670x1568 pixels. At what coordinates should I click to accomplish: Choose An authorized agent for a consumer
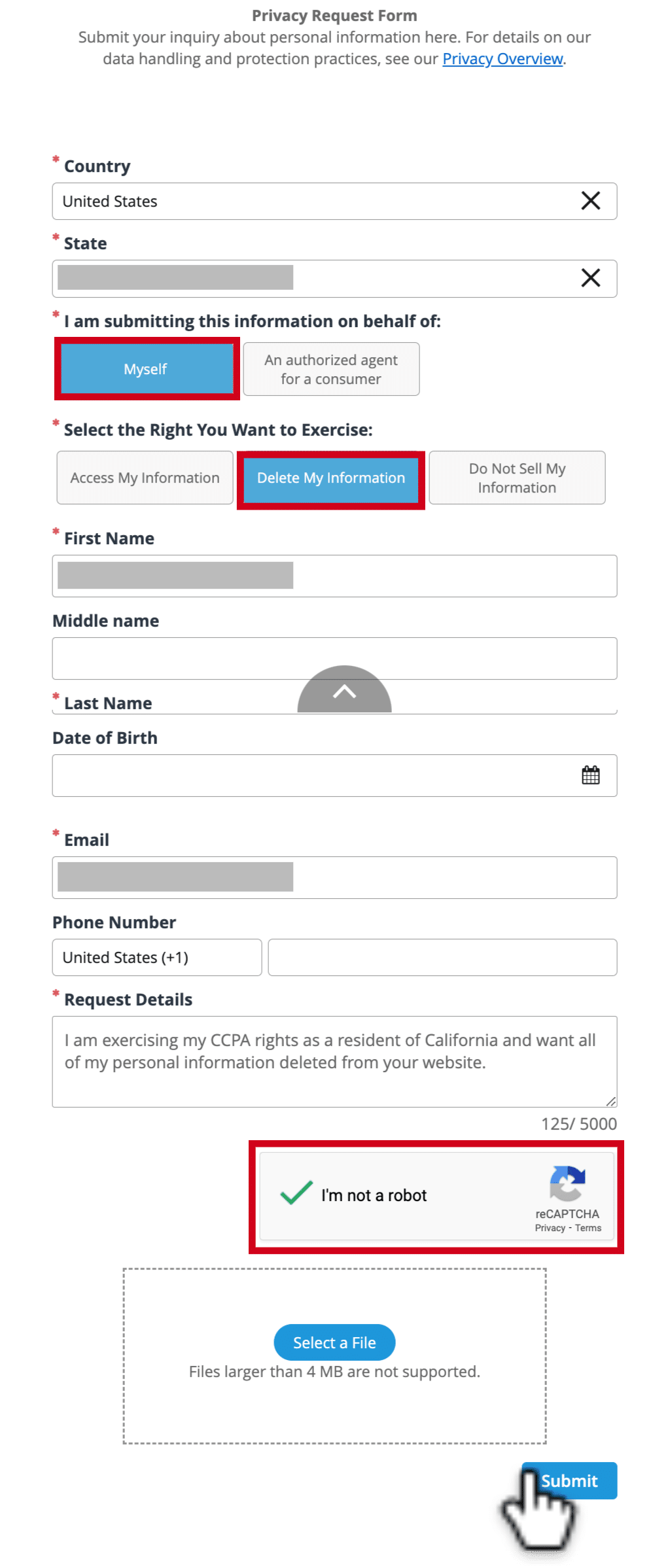point(331,369)
